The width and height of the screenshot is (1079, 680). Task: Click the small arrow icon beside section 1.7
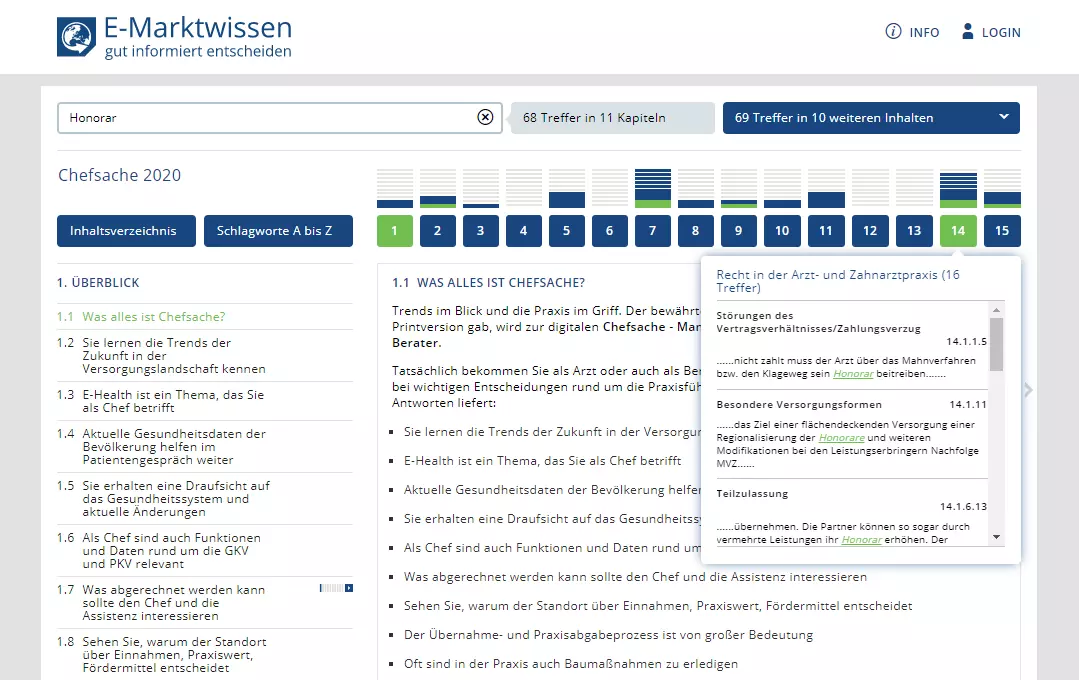[348, 589]
